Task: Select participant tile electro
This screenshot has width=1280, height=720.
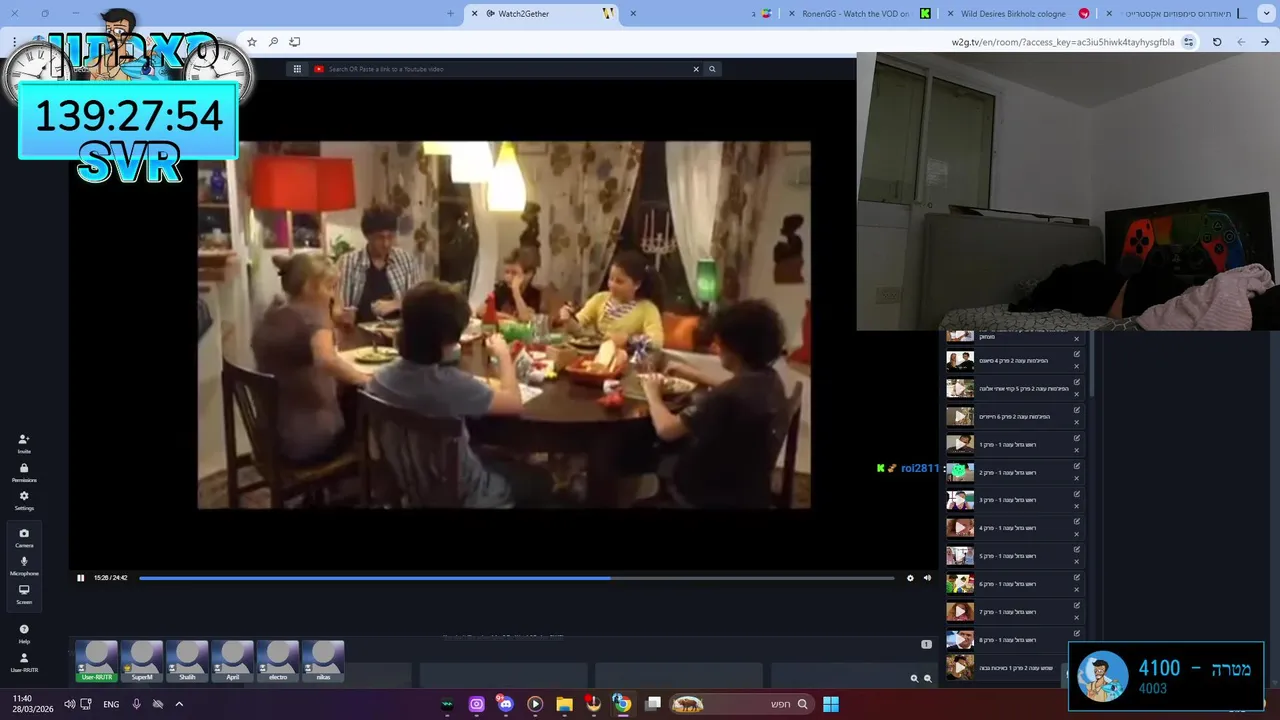Action: [278, 662]
